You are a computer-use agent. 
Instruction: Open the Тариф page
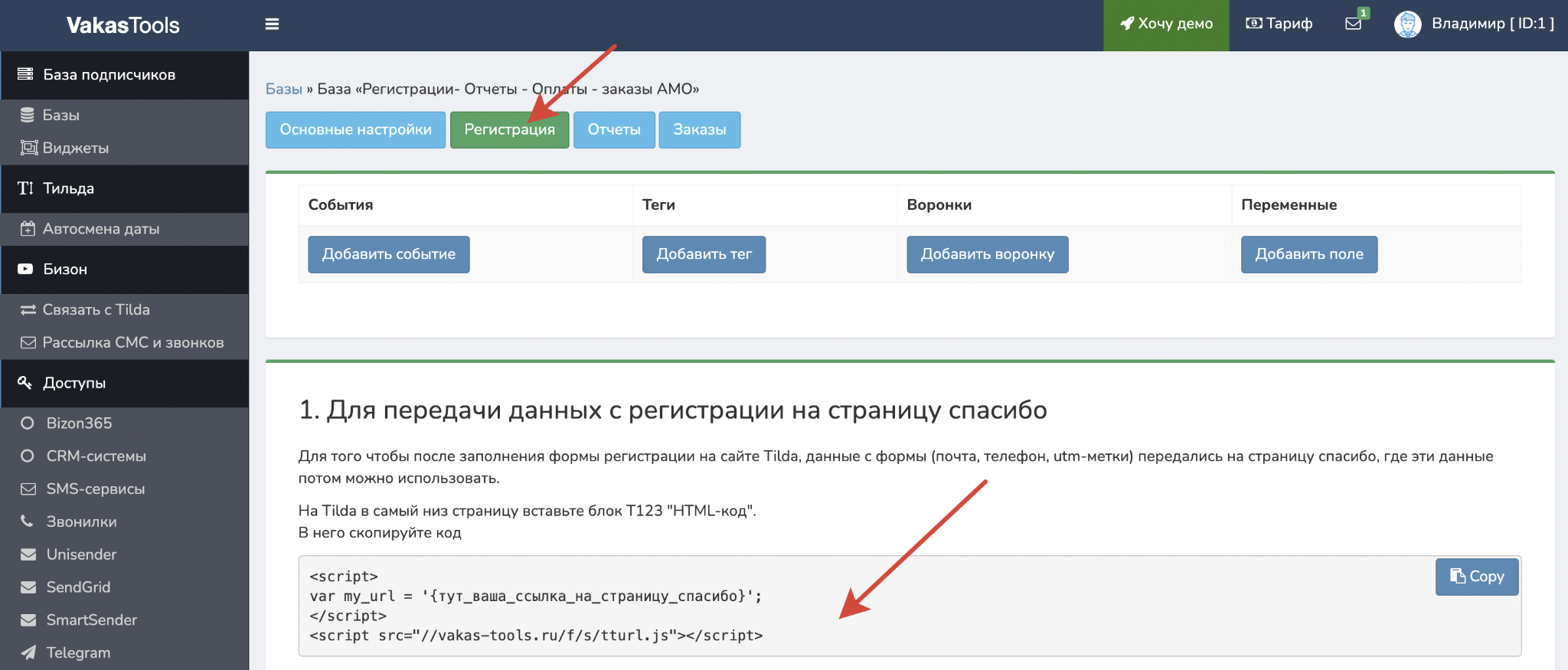click(x=1279, y=24)
